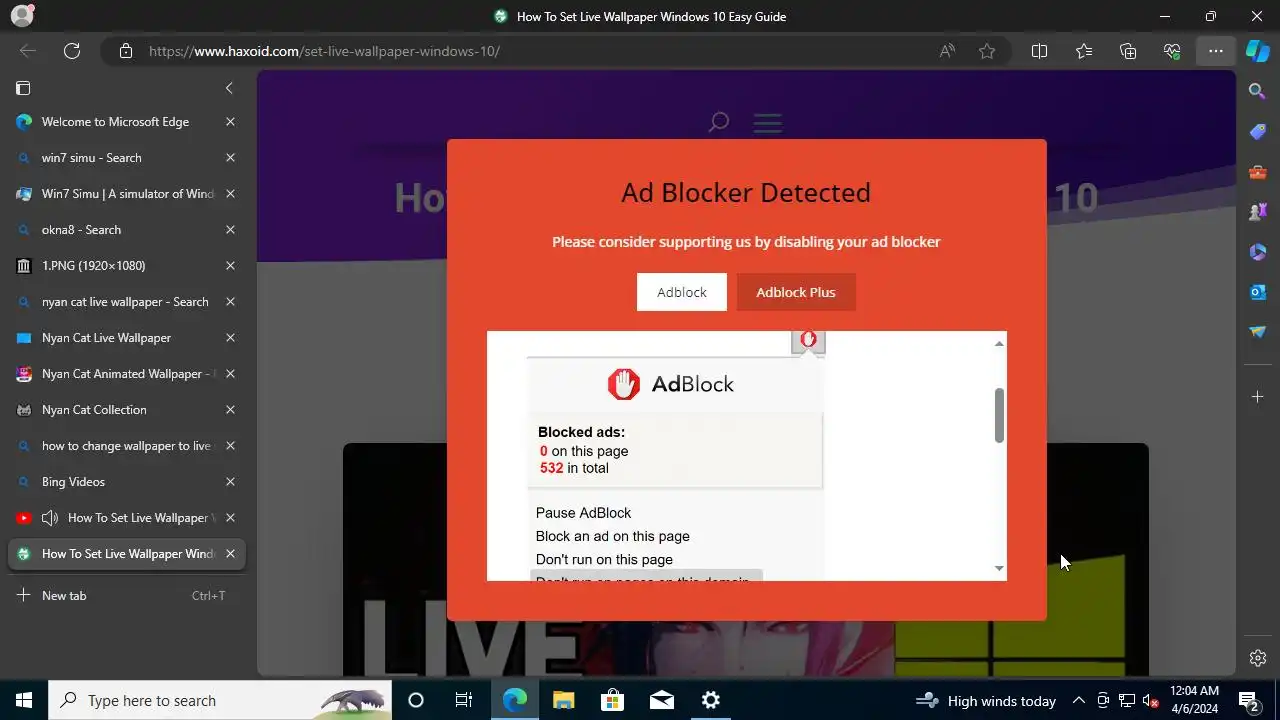Image resolution: width=1280 pixels, height=720 pixels.
Task: Switch to Win7 Simu simulator tab
Action: click(x=125, y=194)
